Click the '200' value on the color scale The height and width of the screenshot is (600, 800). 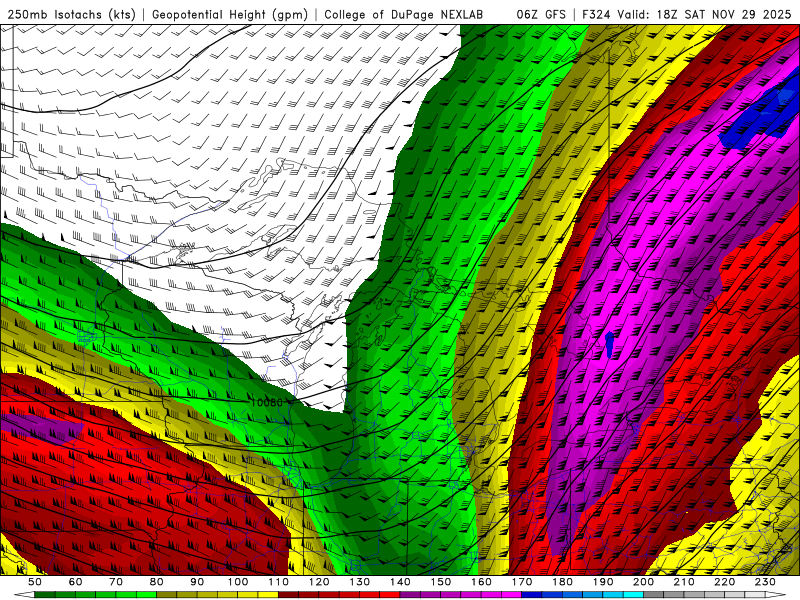(x=643, y=582)
